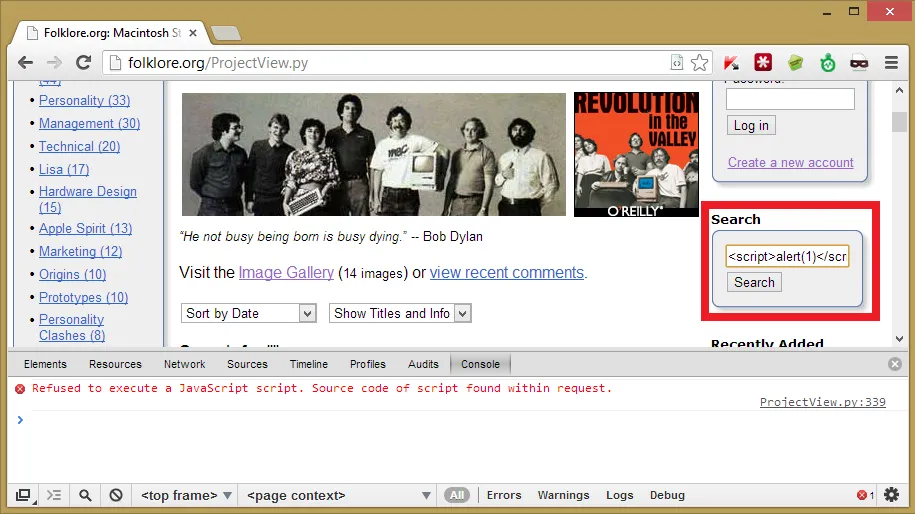Open the Show Titles and Info dropdown
The height and width of the screenshot is (514, 915).
point(400,313)
